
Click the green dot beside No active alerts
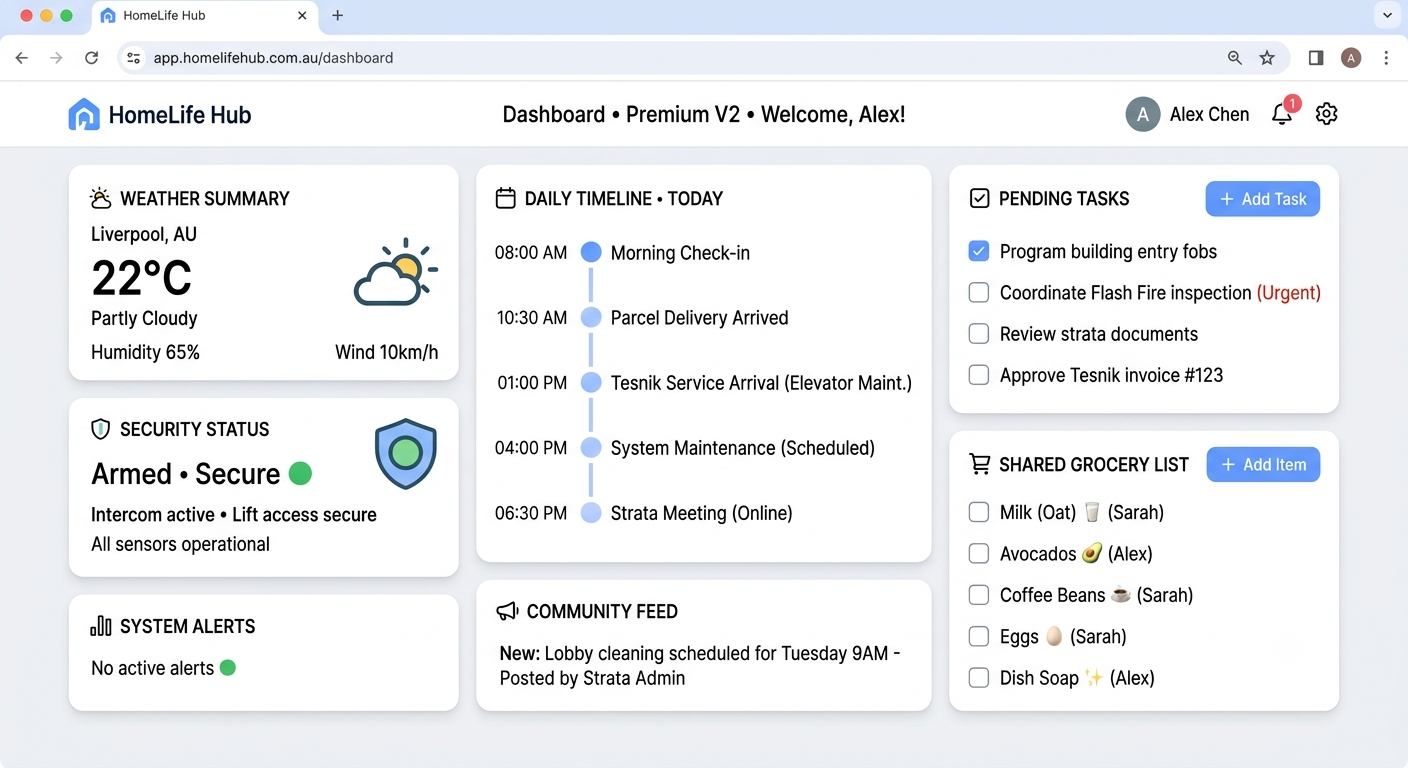(228, 667)
